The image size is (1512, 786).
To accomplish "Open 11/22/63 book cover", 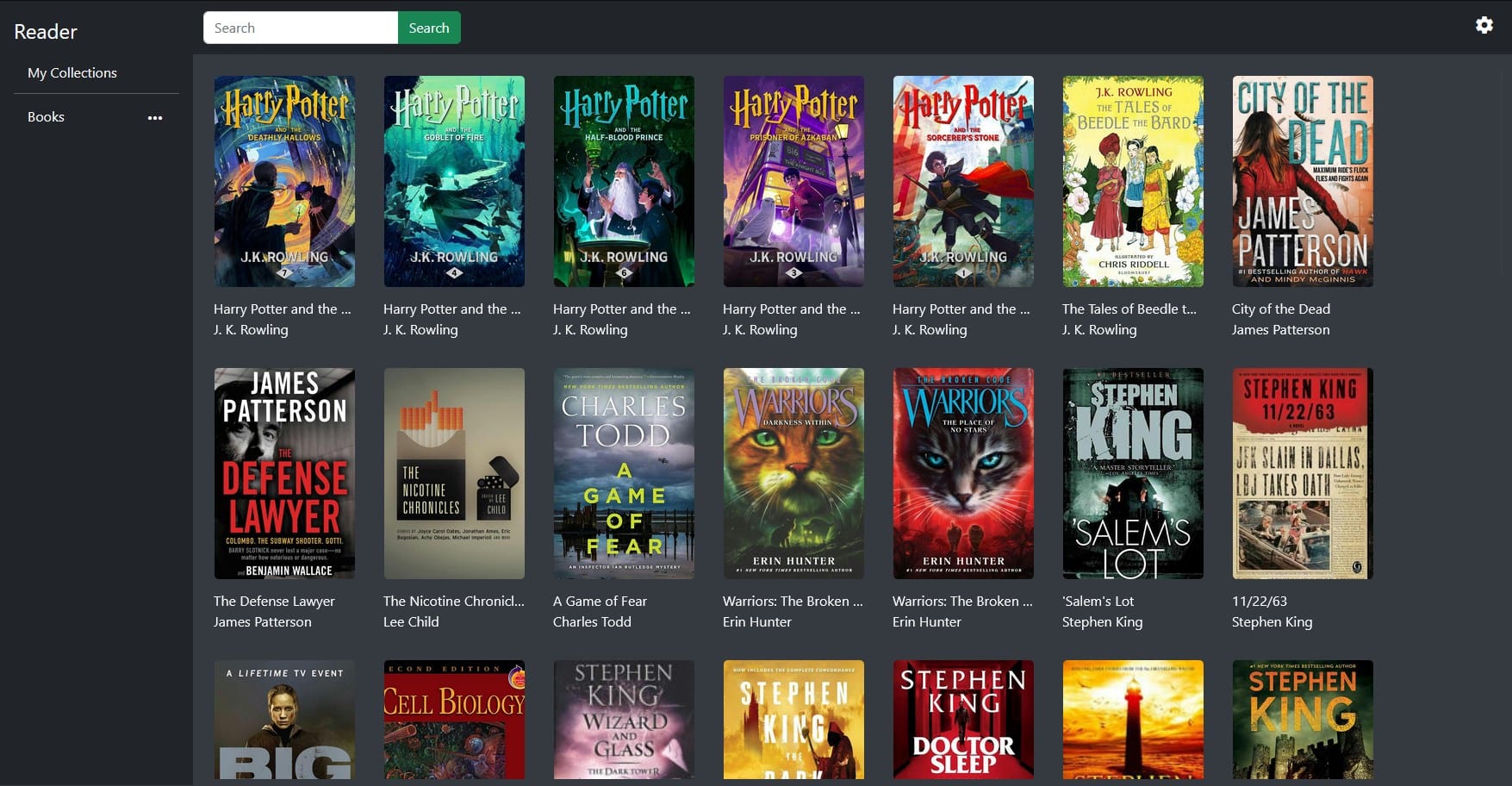I will (1303, 473).
